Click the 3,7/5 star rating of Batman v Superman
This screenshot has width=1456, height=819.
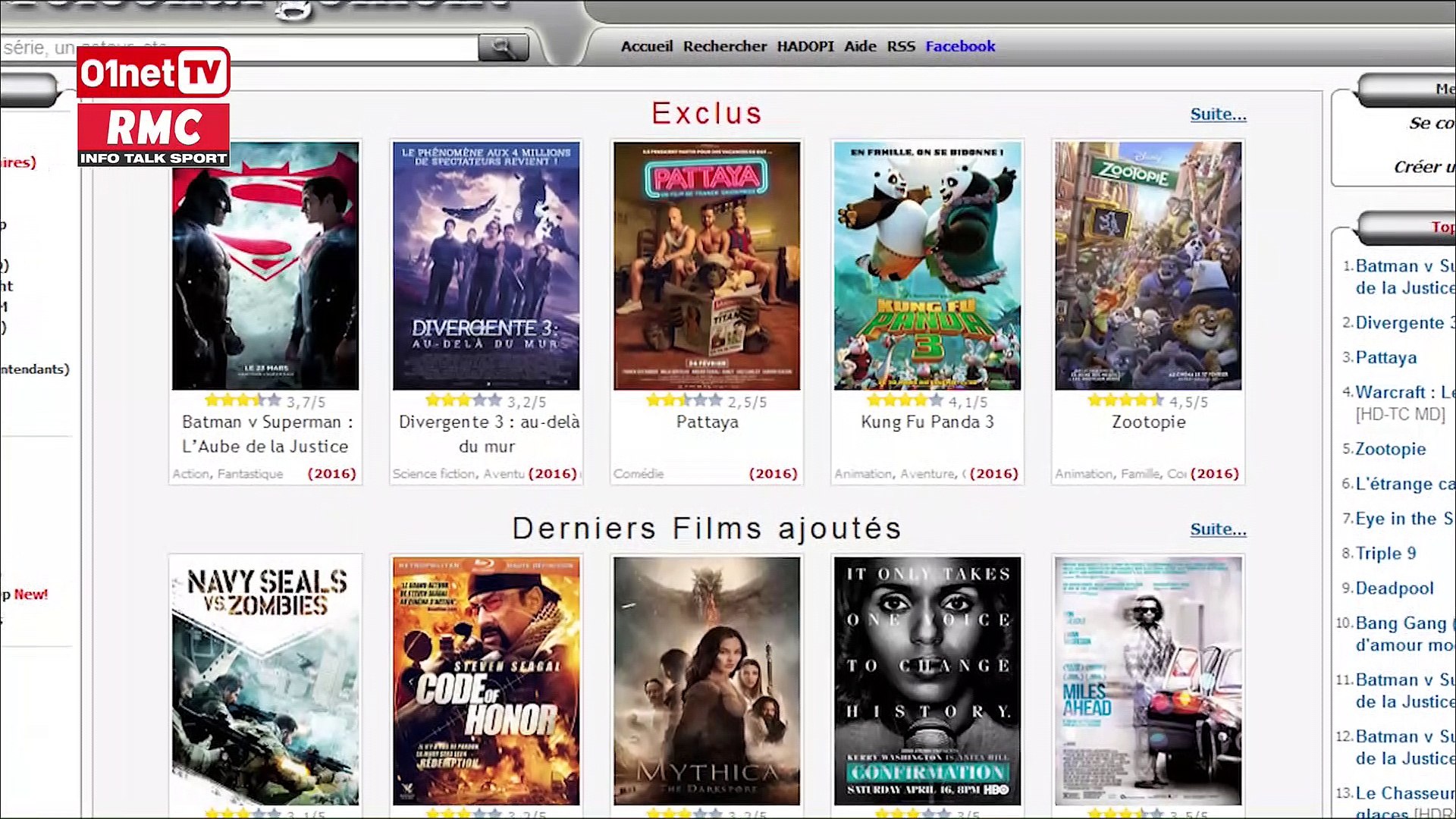[265, 401]
